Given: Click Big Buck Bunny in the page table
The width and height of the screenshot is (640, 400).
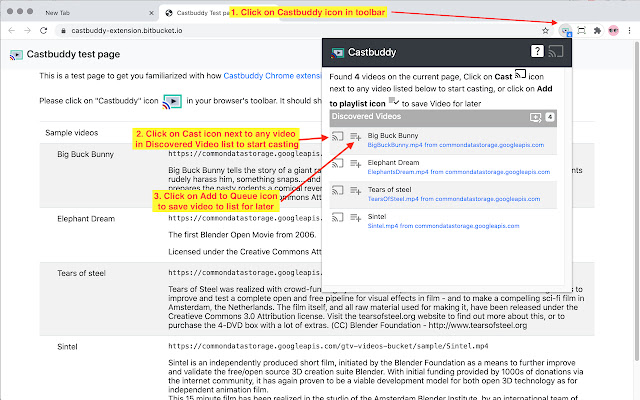Looking at the screenshot, I should [85, 154].
